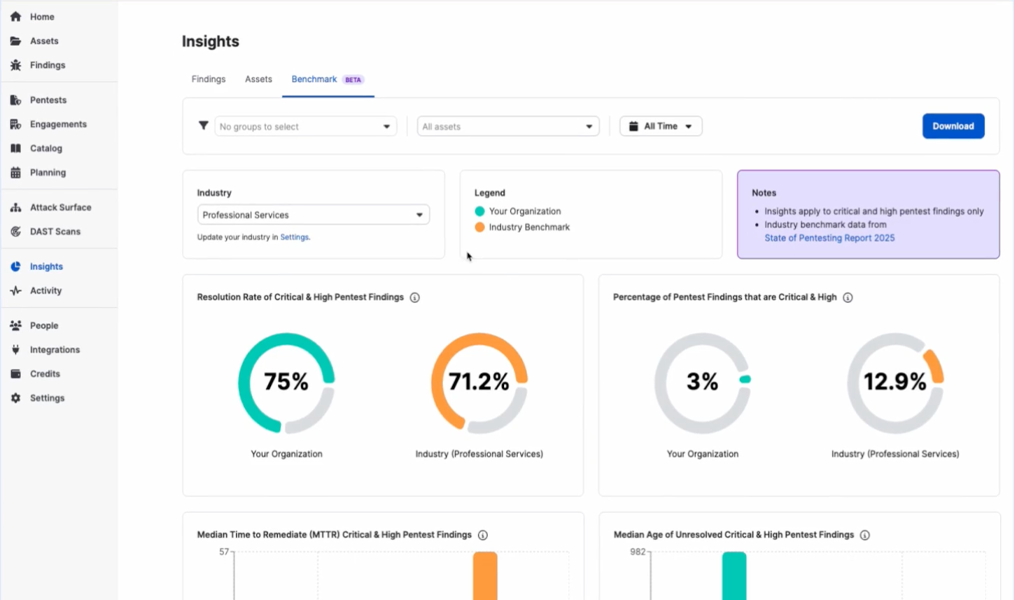Open Findings via the bug icon
This screenshot has height=600, width=1014.
(x=16, y=65)
